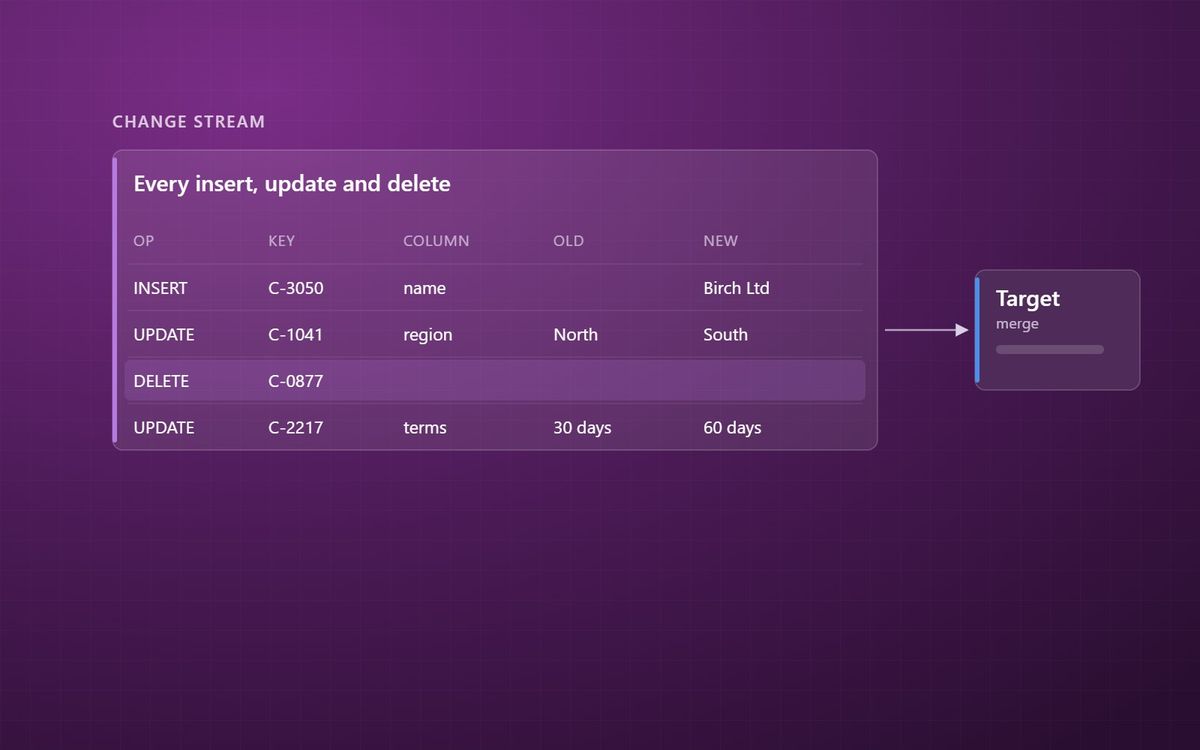
Task: Select key C-3050
Action: [296, 288]
